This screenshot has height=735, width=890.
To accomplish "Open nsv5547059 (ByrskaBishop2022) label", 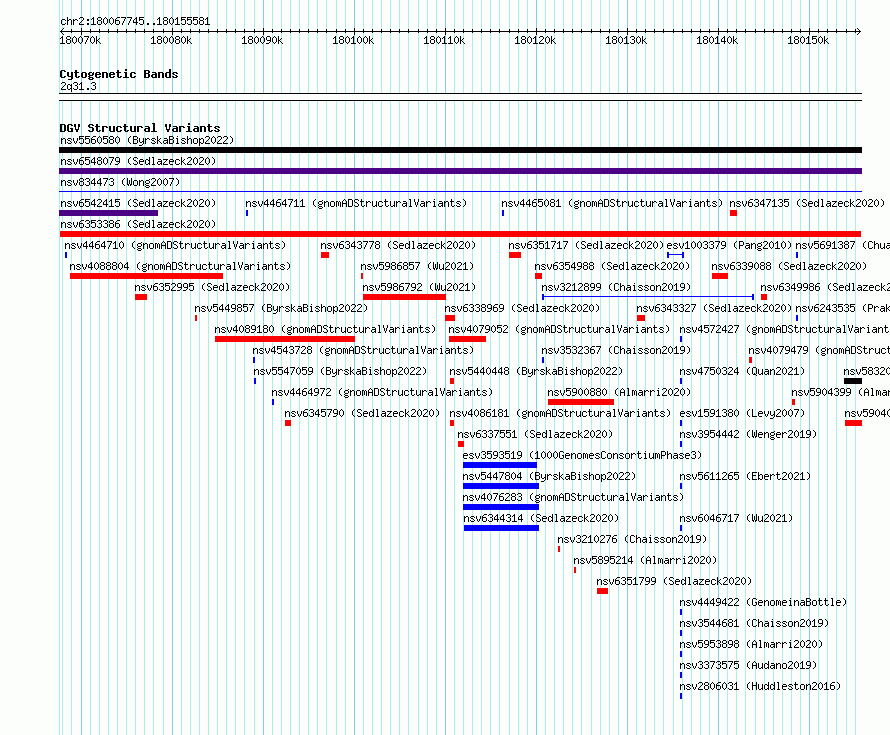I will [x=340, y=371].
